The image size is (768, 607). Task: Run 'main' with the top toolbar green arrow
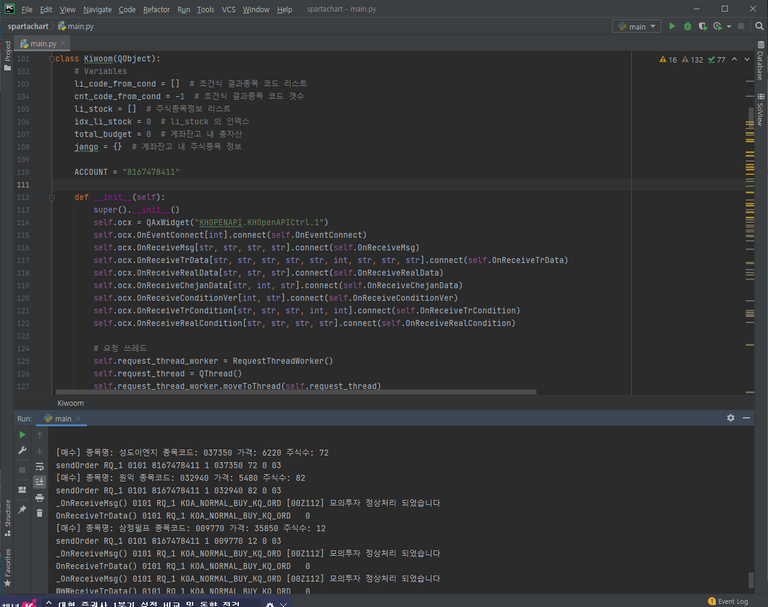pyautogui.click(x=672, y=26)
